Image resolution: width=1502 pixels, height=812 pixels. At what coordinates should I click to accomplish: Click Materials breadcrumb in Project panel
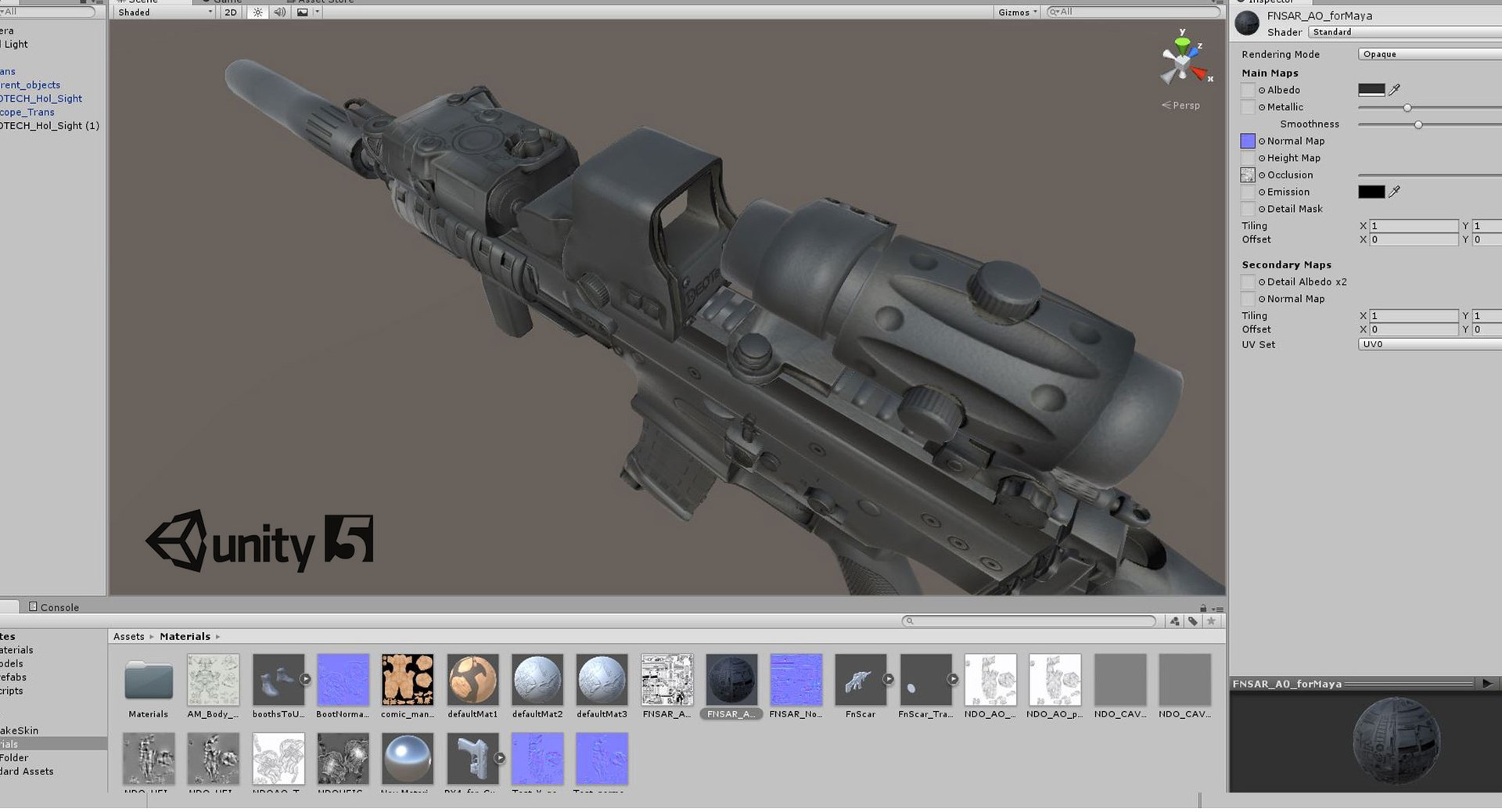[x=185, y=637]
